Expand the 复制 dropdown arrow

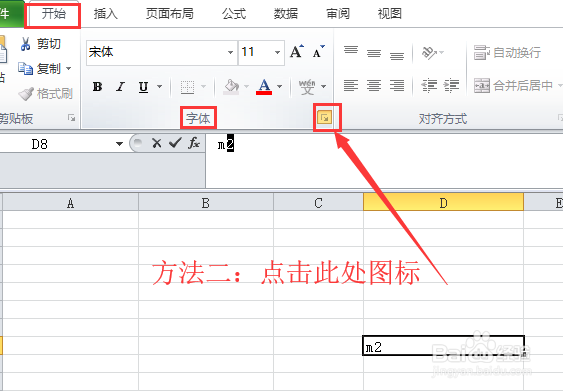click(68, 69)
